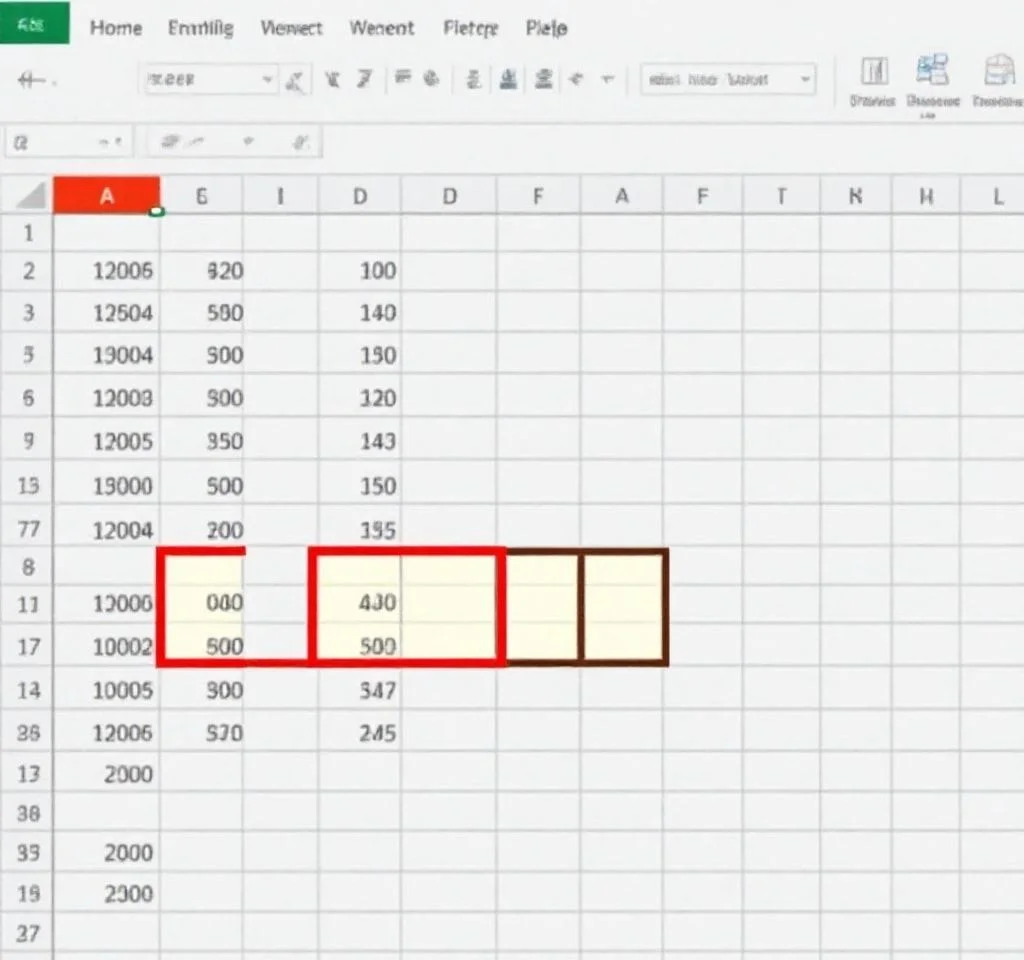The height and width of the screenshot is (960, 1024).
Task: Click the Select All corner triangle
Action: click(x=34, y=196)
